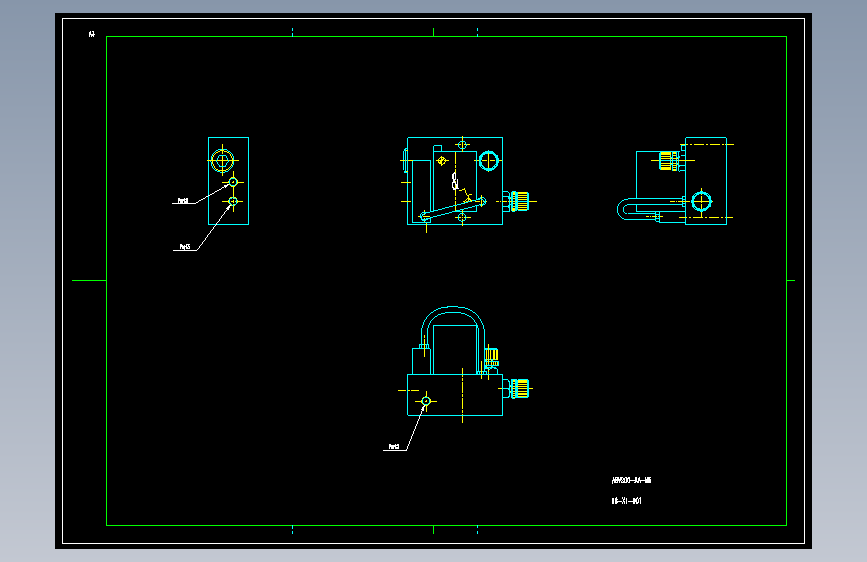Click the port label under the bottom-center view
The height and width of the screenshot is (562, 867).
pyautogui.click(x=394, y=446)
